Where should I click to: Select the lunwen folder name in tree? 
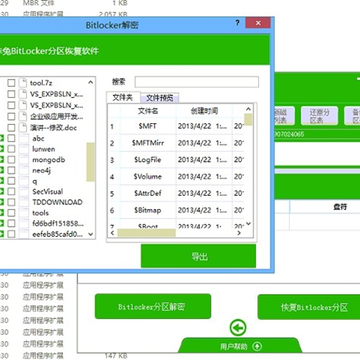point(44,149)
